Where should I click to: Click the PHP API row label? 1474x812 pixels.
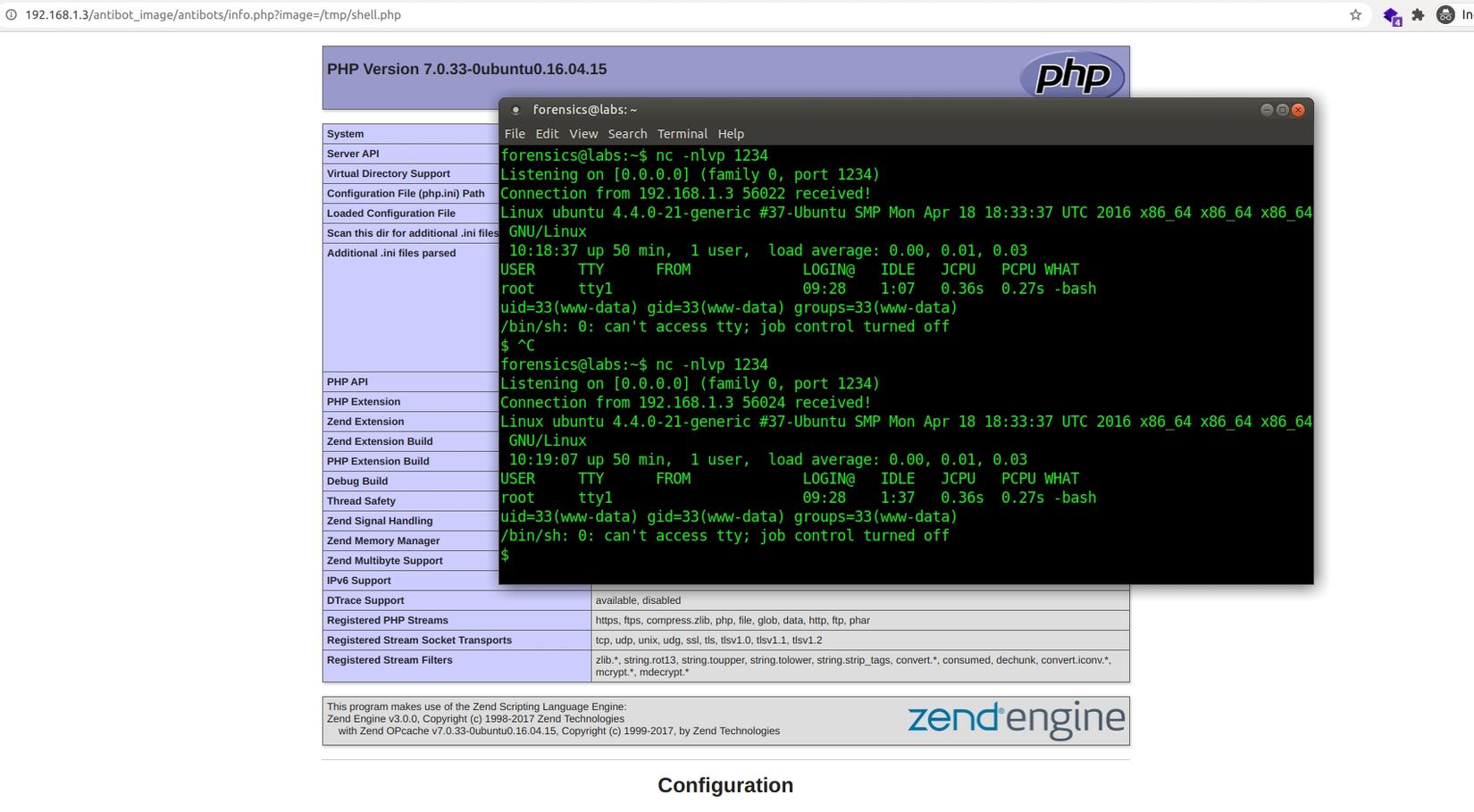click(x=348, y=381)
